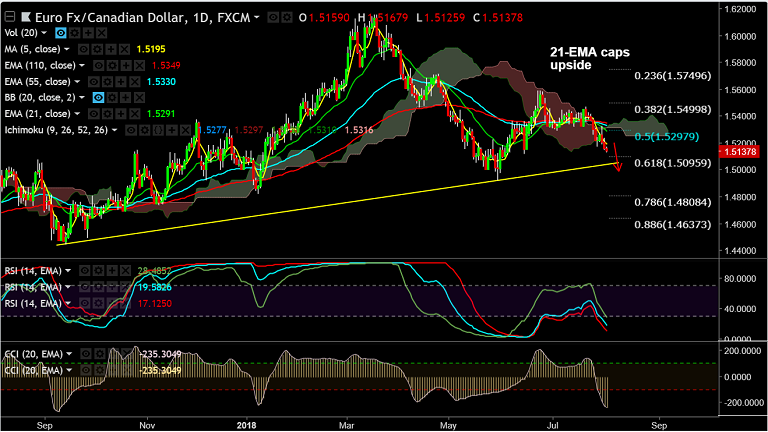This screenshot has width=768, height=432.
Task: Open the dropdown arrow after FXCM title
Action: click(x=256, y=18)
